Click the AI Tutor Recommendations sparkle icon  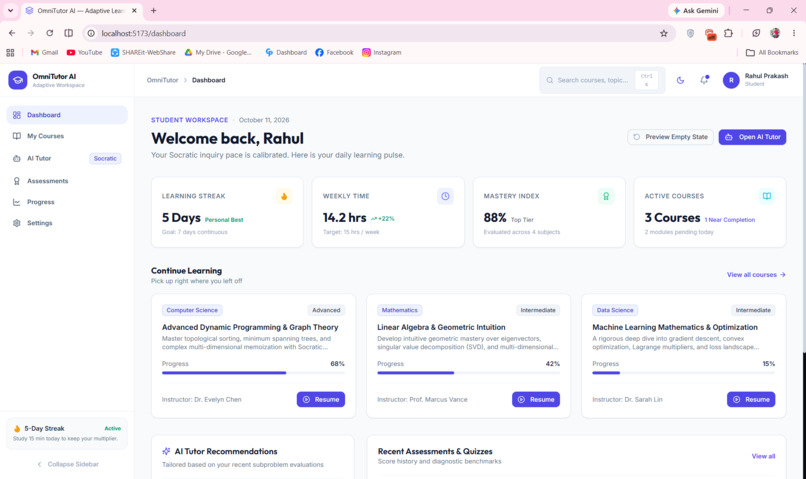pyautogui.click(x=166, y=451)
